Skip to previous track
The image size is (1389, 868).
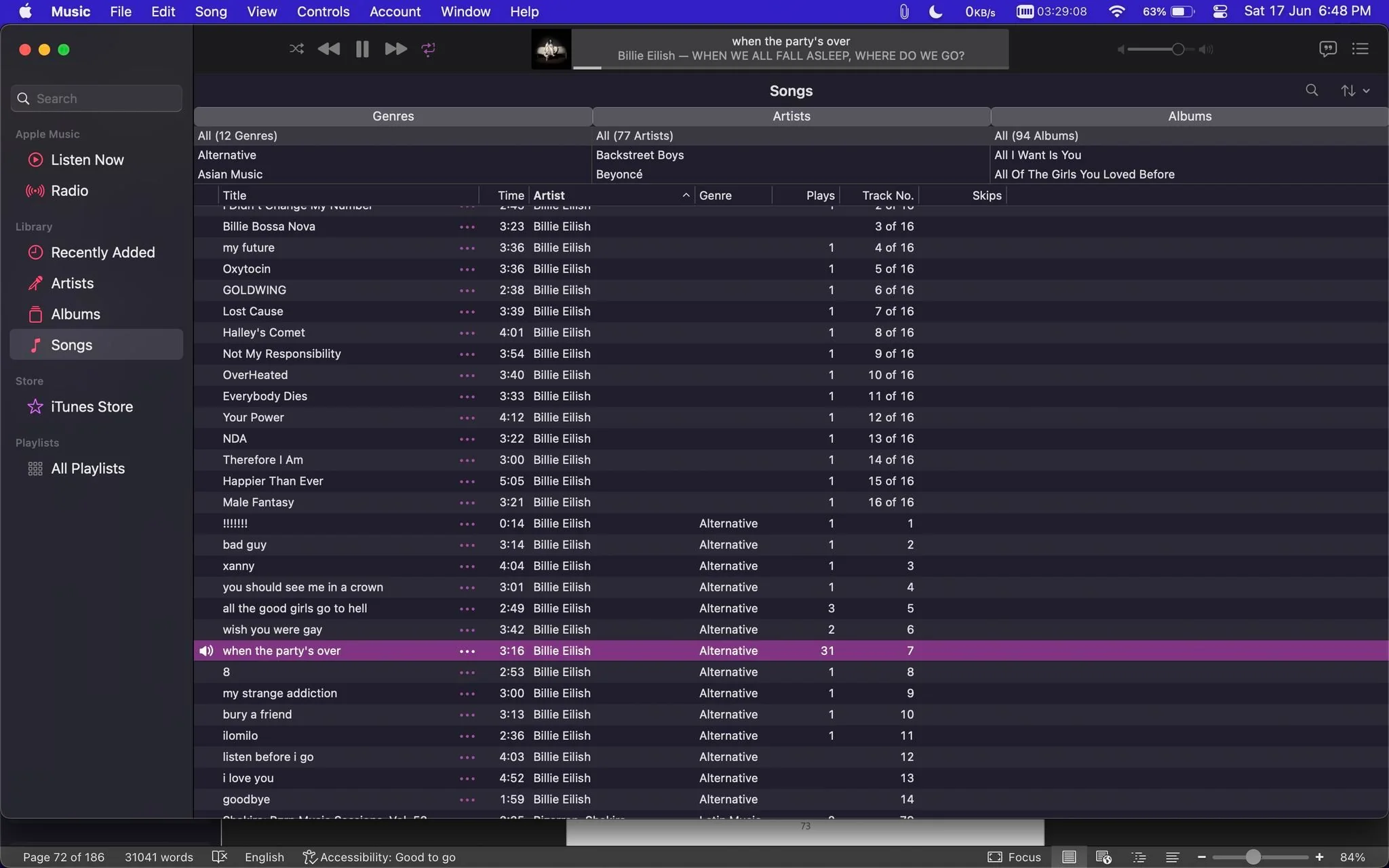329,49
